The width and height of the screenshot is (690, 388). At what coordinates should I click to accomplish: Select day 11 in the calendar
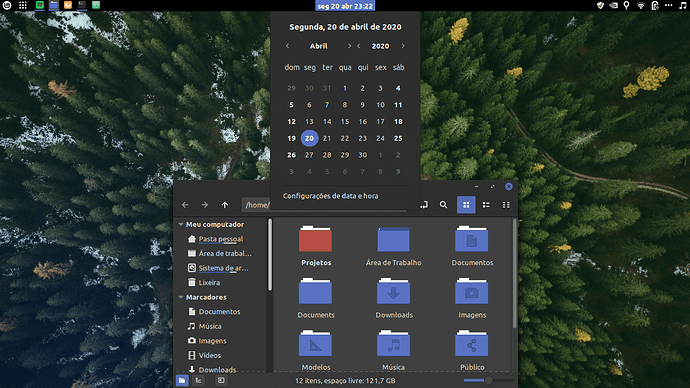click(398, 105)
